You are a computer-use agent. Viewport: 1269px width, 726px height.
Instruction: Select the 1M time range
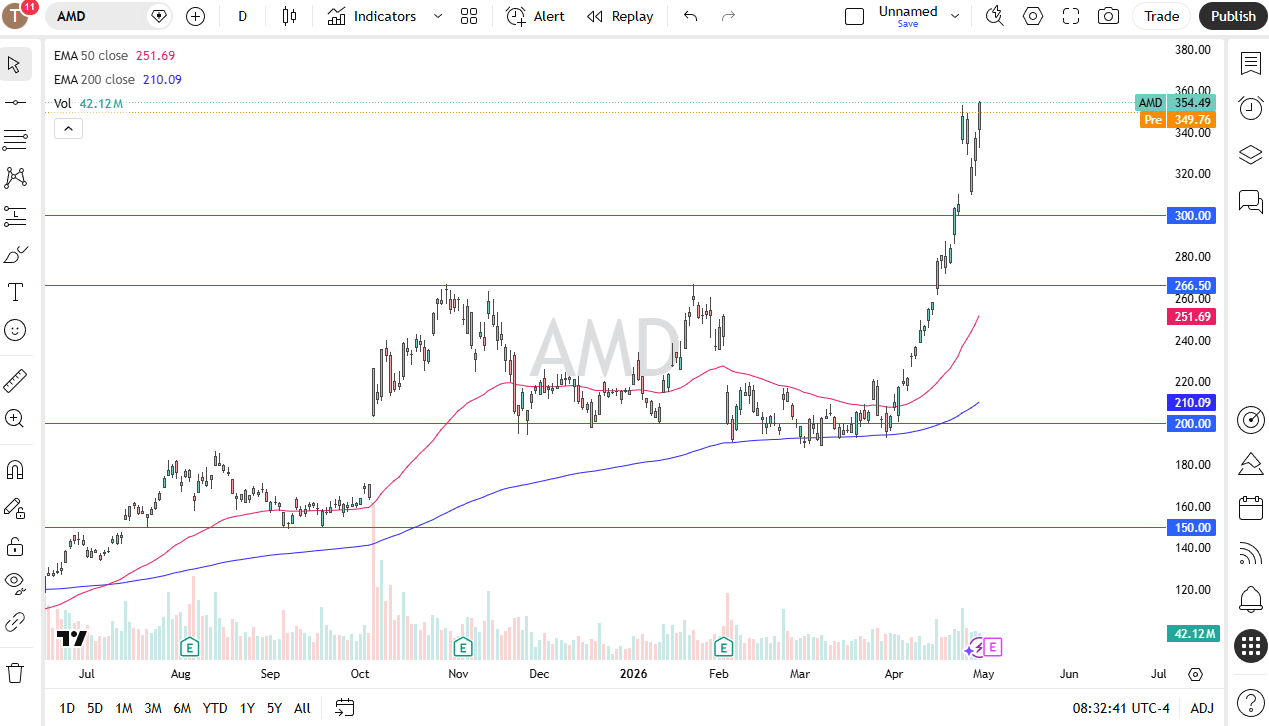click(124, 708)
